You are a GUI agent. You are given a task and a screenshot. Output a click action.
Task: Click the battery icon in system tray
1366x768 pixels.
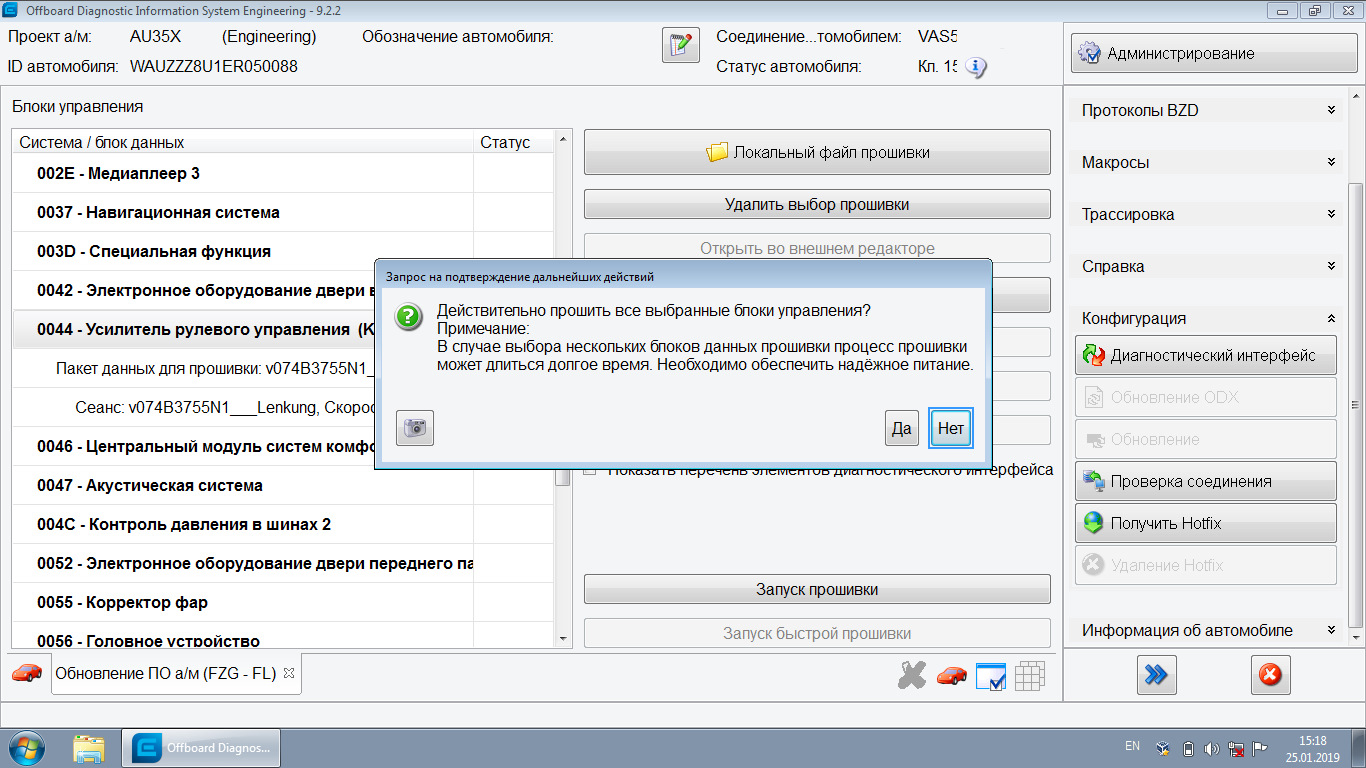click(x=1187, y=748)
